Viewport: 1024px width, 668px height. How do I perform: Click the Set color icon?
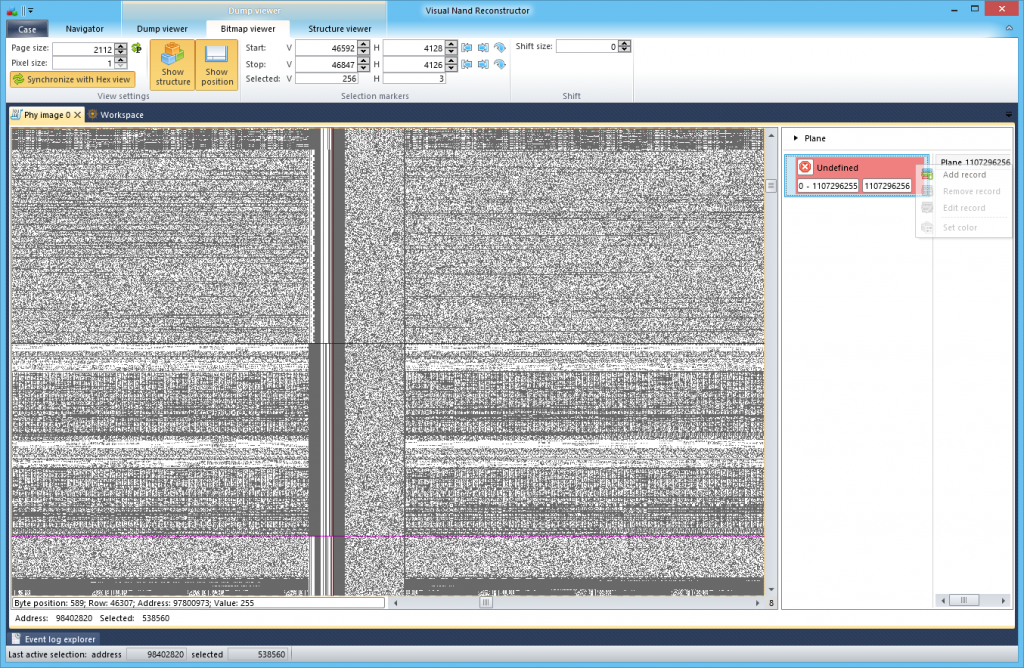tap(927, 227)
